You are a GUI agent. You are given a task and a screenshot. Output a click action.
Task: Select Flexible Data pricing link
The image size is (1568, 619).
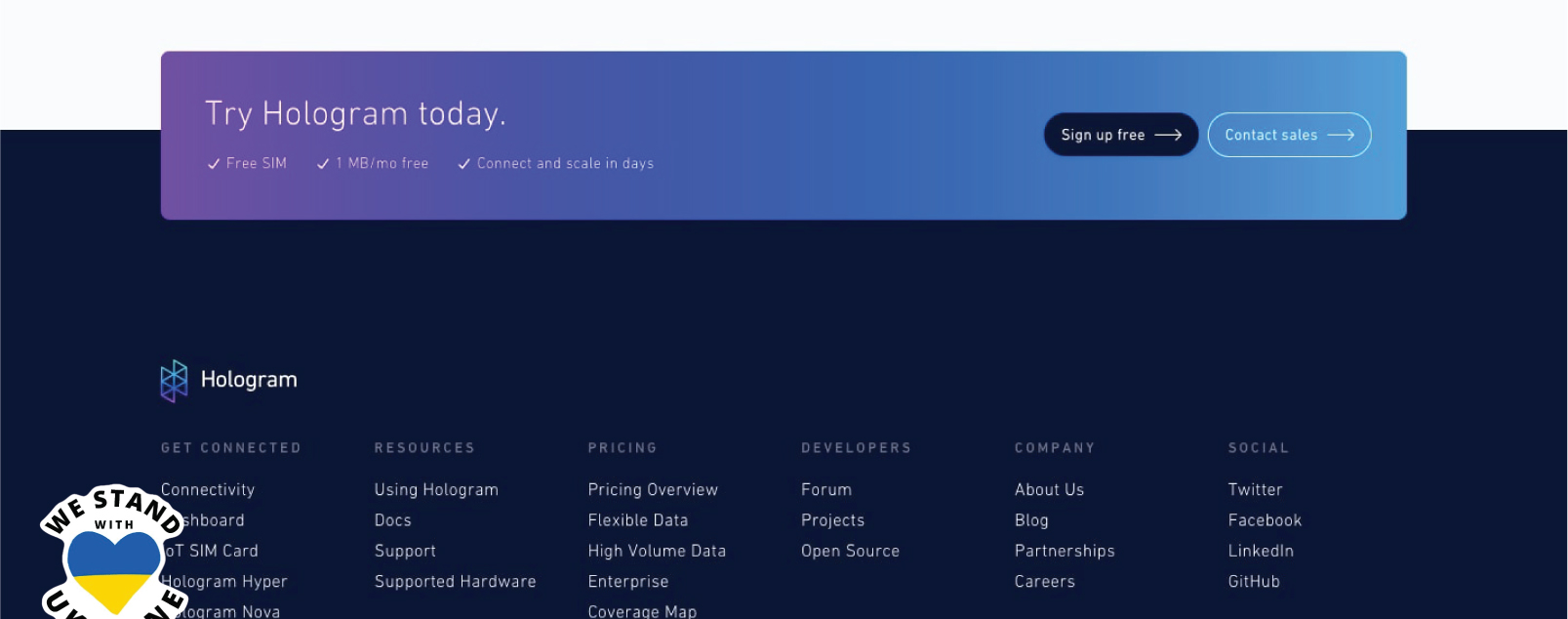pyautogui.click(x=638, y=520)
